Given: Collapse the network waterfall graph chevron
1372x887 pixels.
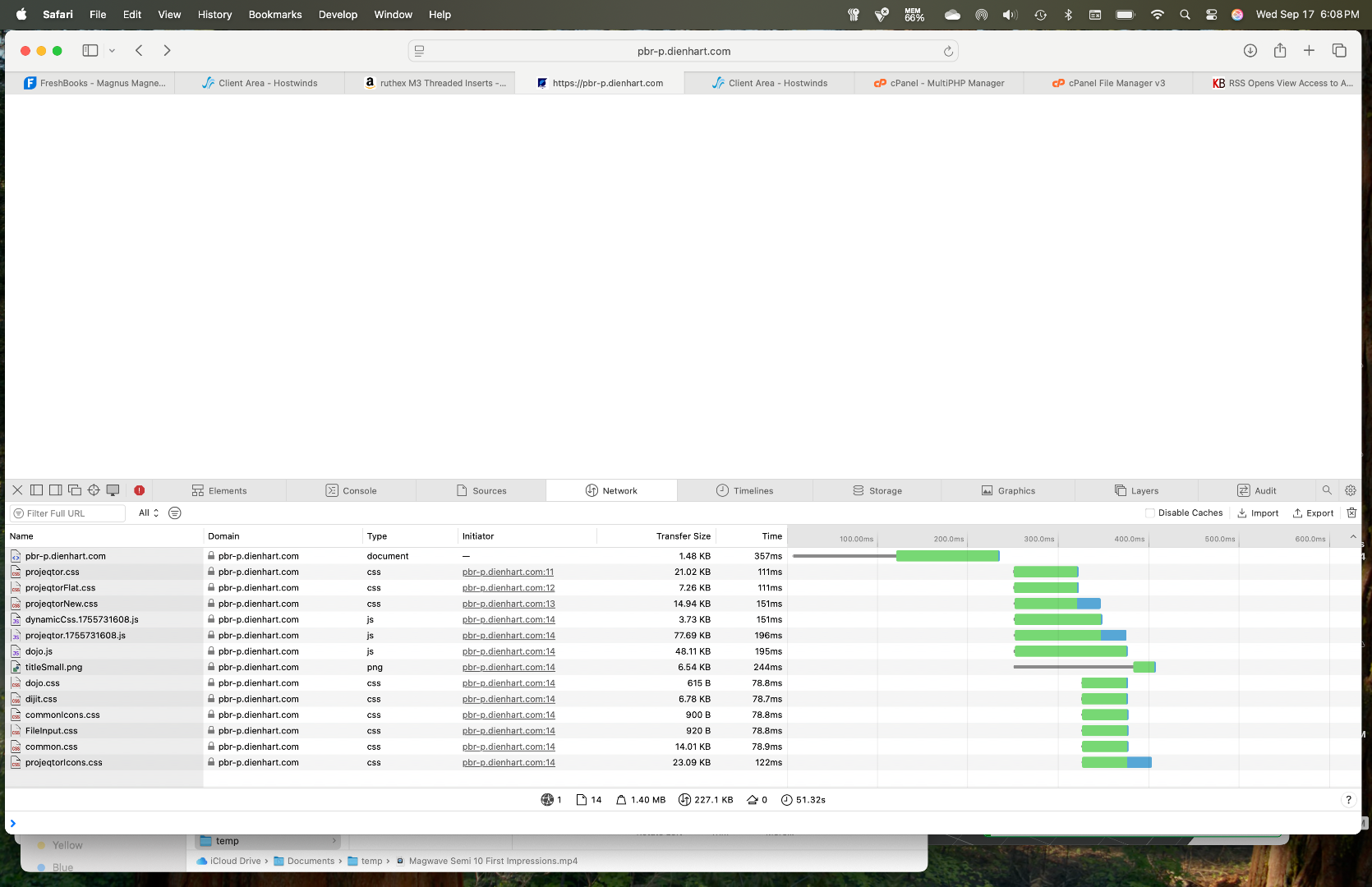Looking at the screenshot, I should point(1353,537).
